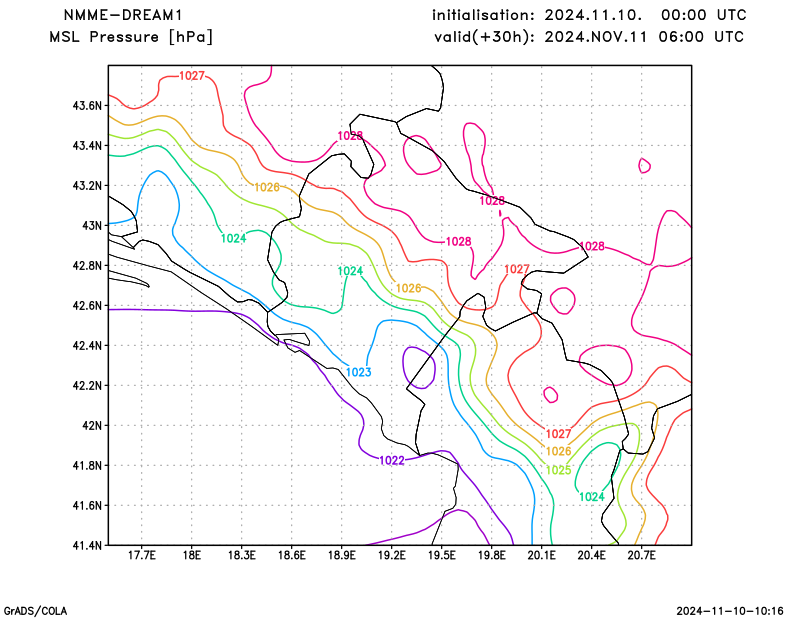Image resolution: width=800 pixels, height=618 pixels.
Task: Select the orange 1026 label beside 43.2N gridline
Action: pos(267,187)
